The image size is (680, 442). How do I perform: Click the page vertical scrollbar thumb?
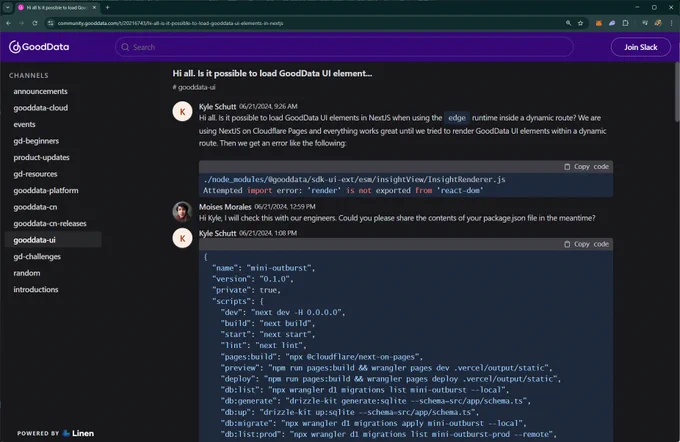[x=677, y=92]
